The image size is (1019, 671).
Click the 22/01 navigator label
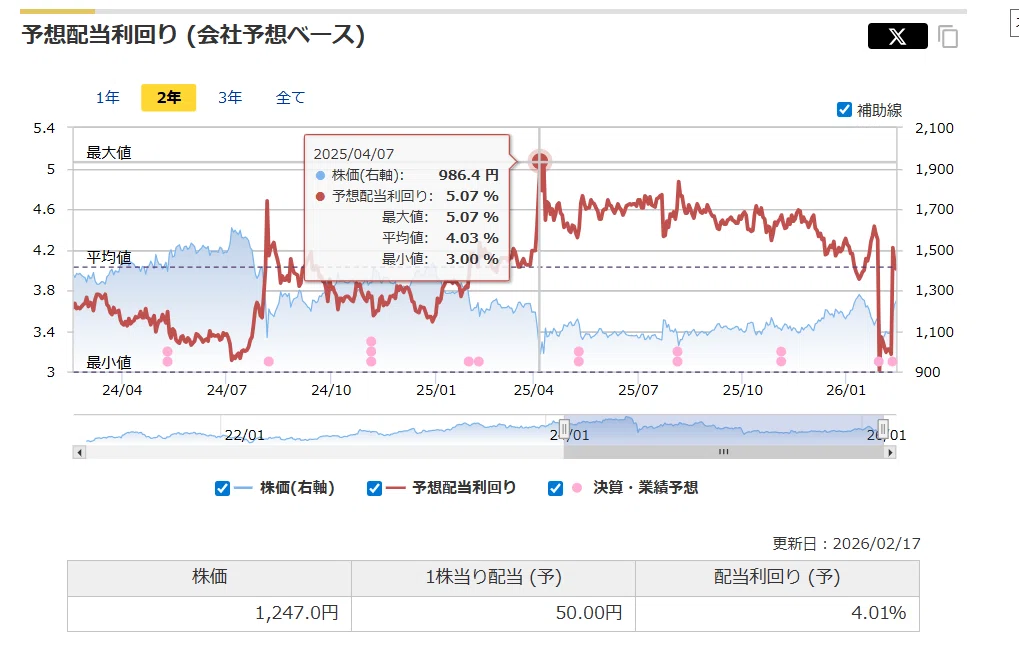coord(244,435)
